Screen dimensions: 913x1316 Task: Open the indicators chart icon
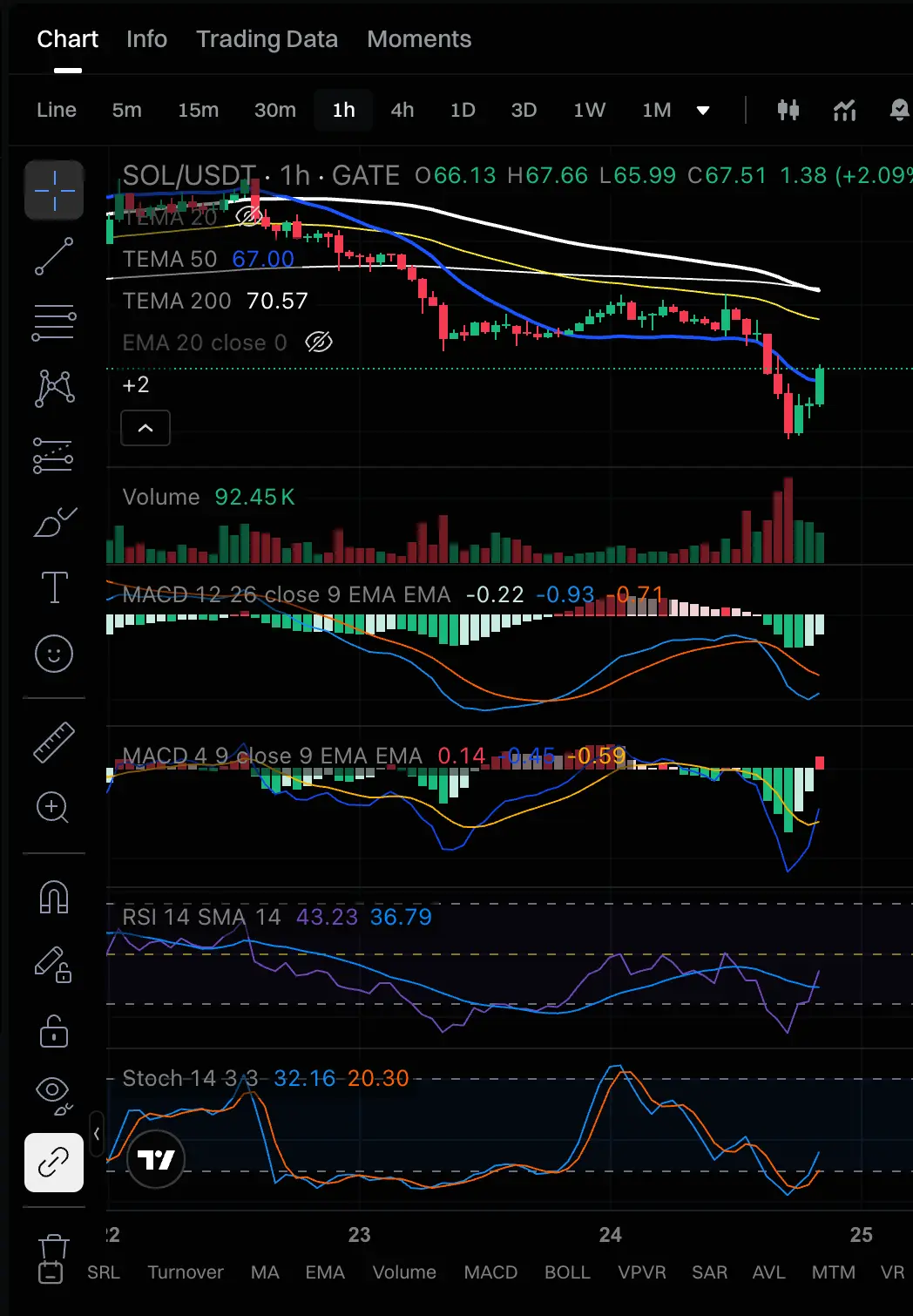point(844,110)
